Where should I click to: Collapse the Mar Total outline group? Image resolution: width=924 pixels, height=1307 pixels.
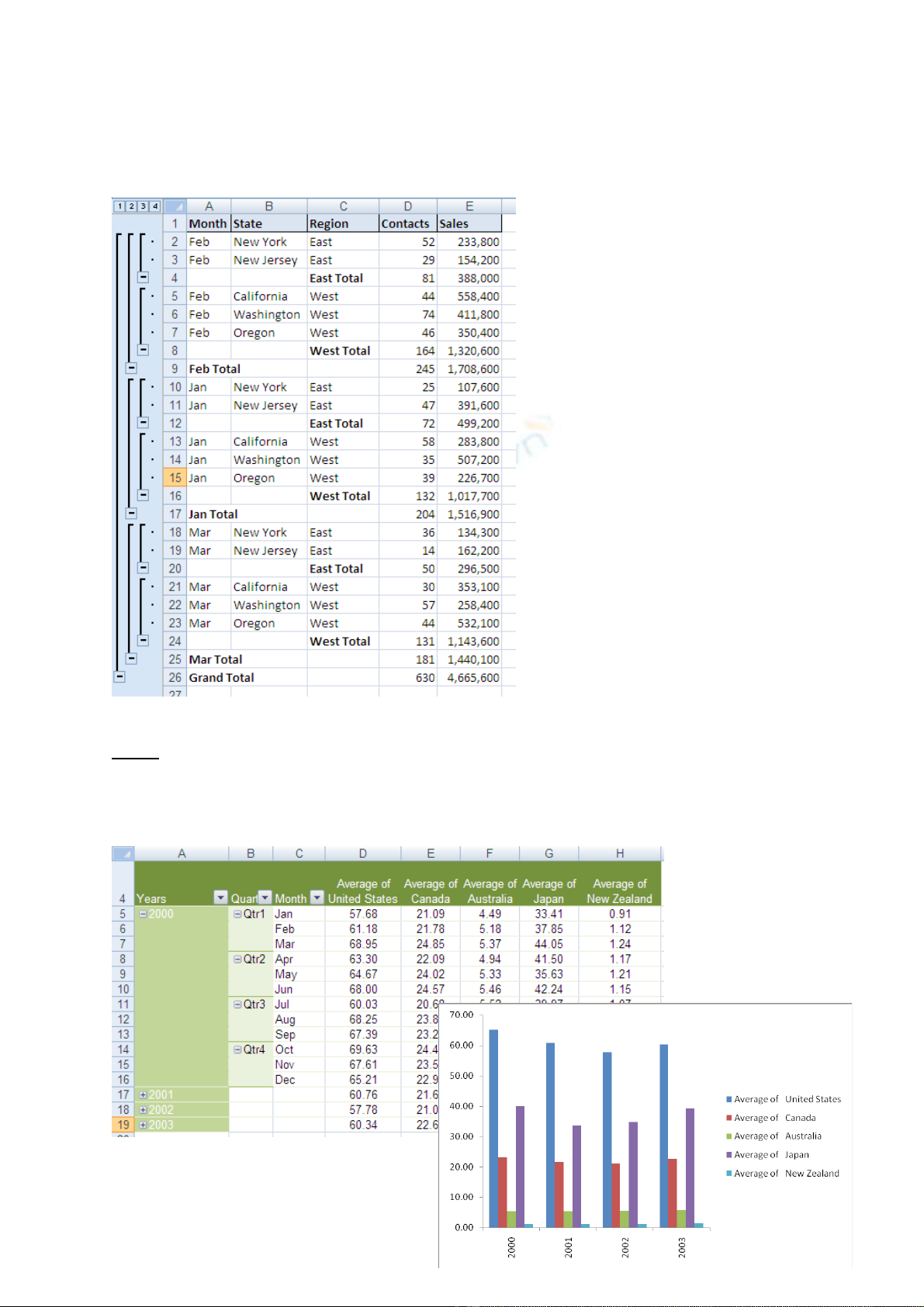[x=131, y=659]
